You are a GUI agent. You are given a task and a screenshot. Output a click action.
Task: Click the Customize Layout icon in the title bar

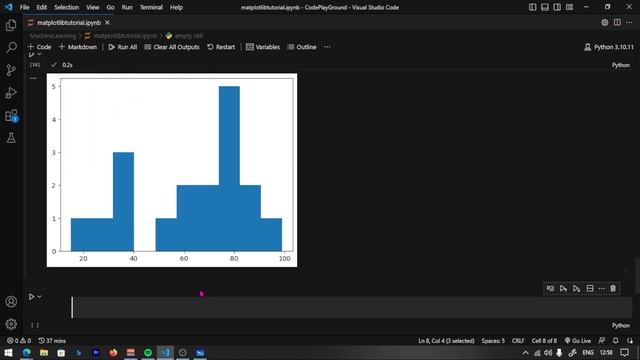click(569, 7)
